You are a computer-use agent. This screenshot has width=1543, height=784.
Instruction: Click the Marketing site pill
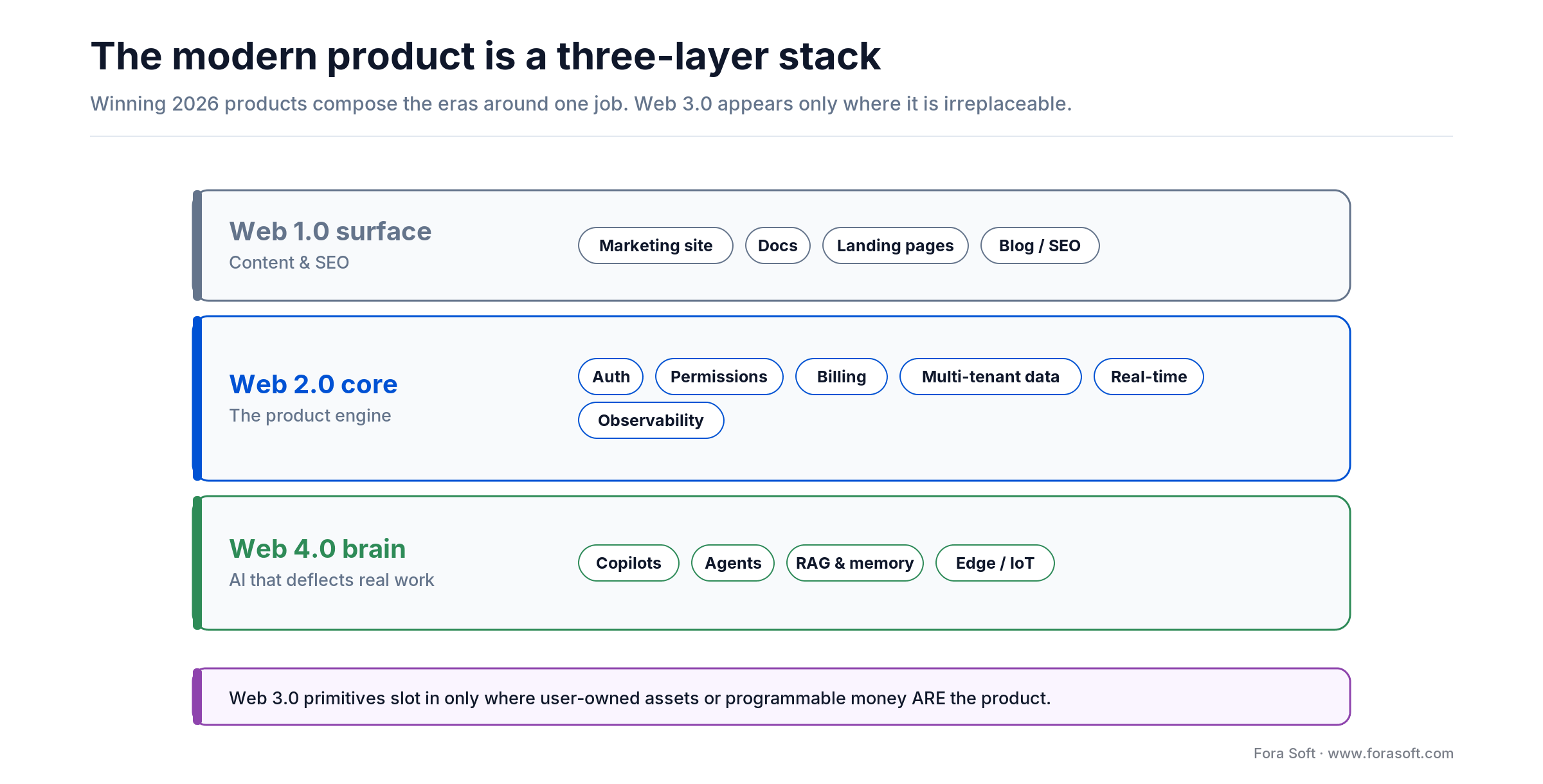point(655,245)
